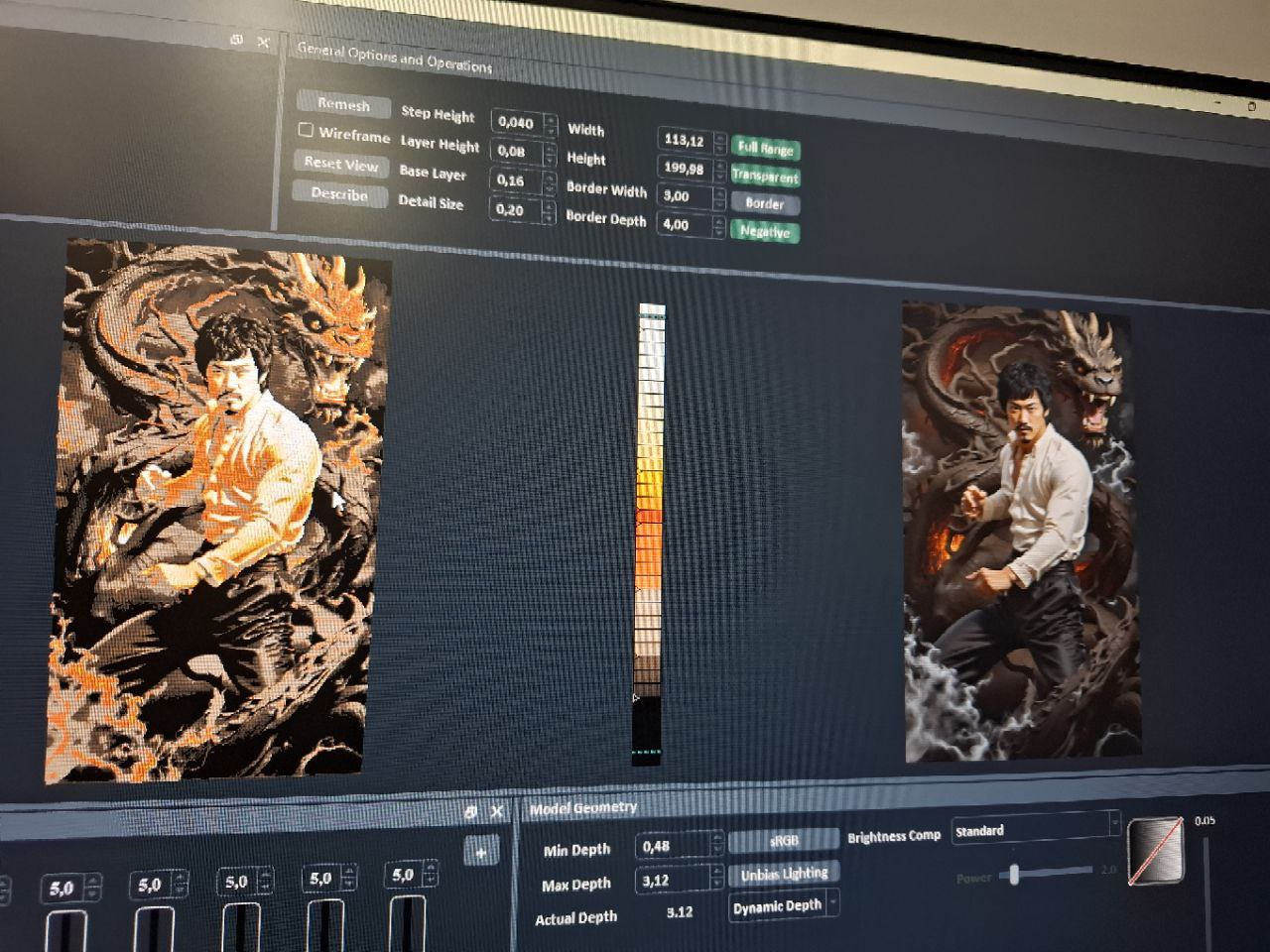The height and width of the screenshot is (952, 1270).
Task: Click the plus add-filament button
Action: [481, 852]
